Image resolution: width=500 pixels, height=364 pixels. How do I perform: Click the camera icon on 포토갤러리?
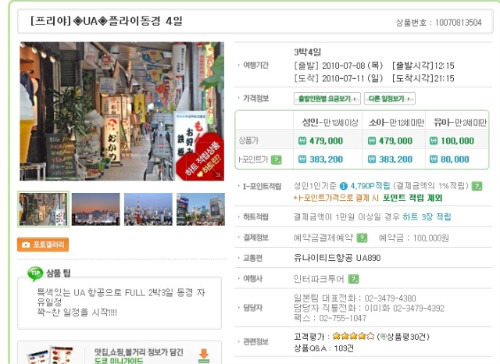coord(26,245)
